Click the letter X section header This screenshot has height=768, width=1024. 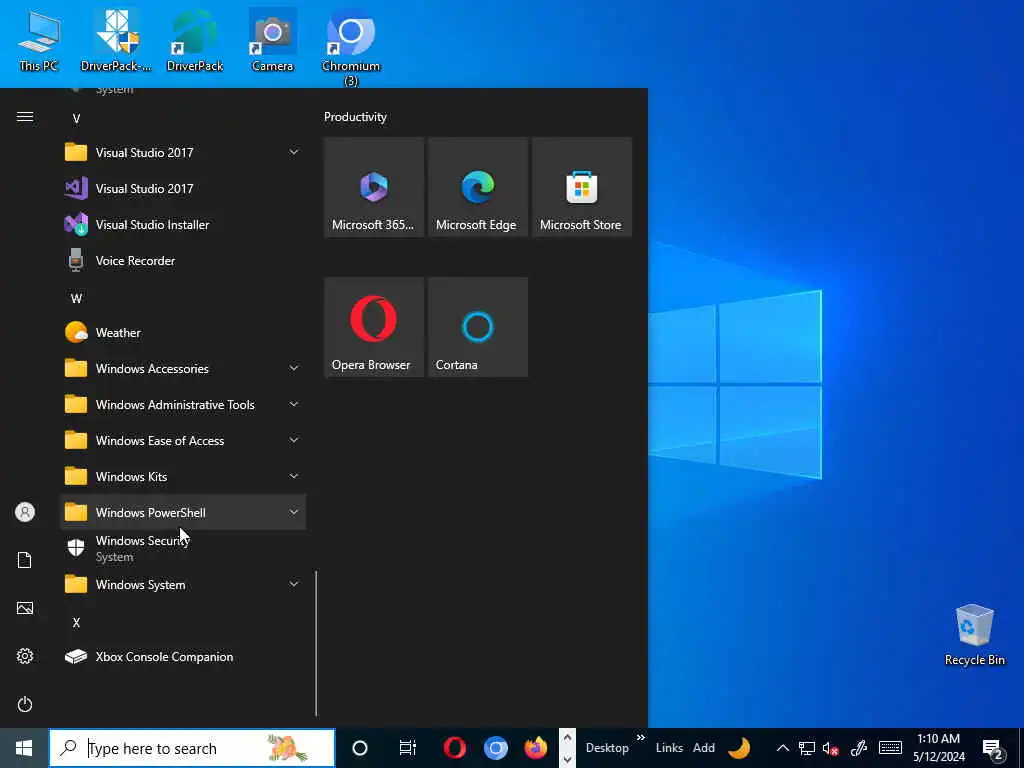coord(76,622)
